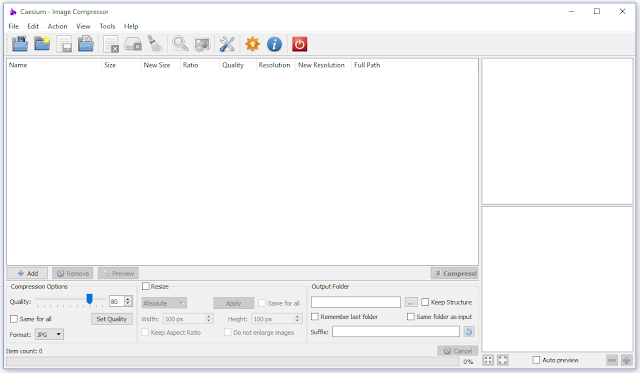Open the Format JPG dropdown
This screenshot has height=373, width=640.
click(49, 334)
